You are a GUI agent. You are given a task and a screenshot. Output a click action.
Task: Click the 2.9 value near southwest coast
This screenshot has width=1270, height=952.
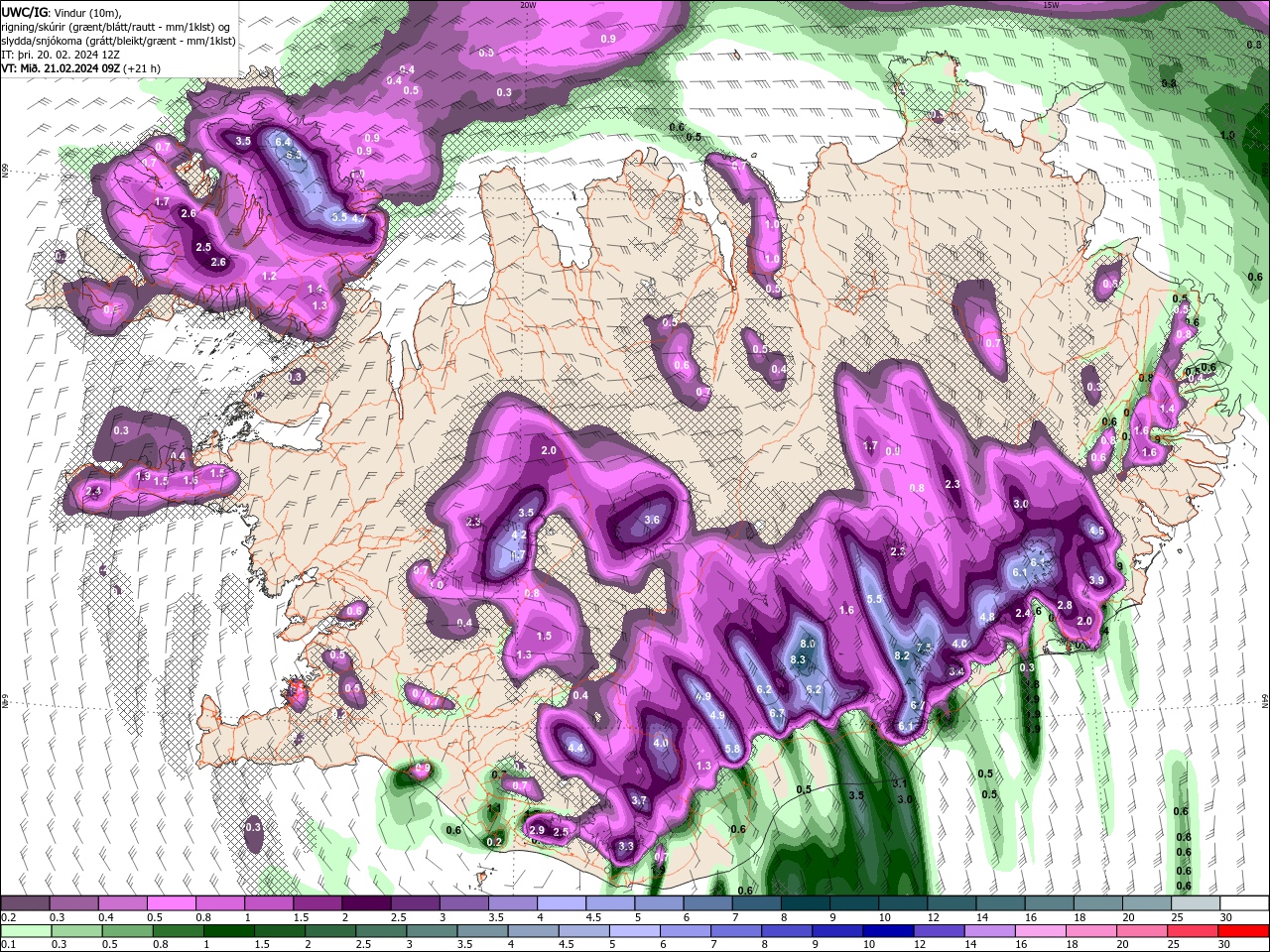tap(538, 830)
